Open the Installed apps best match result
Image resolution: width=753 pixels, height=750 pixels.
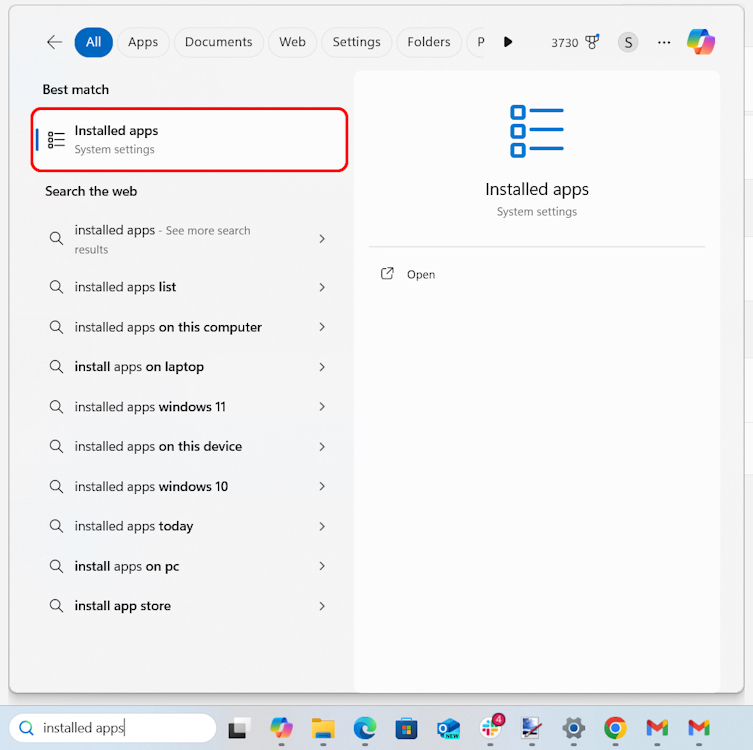pyautogui.click(x=189, y=139)
